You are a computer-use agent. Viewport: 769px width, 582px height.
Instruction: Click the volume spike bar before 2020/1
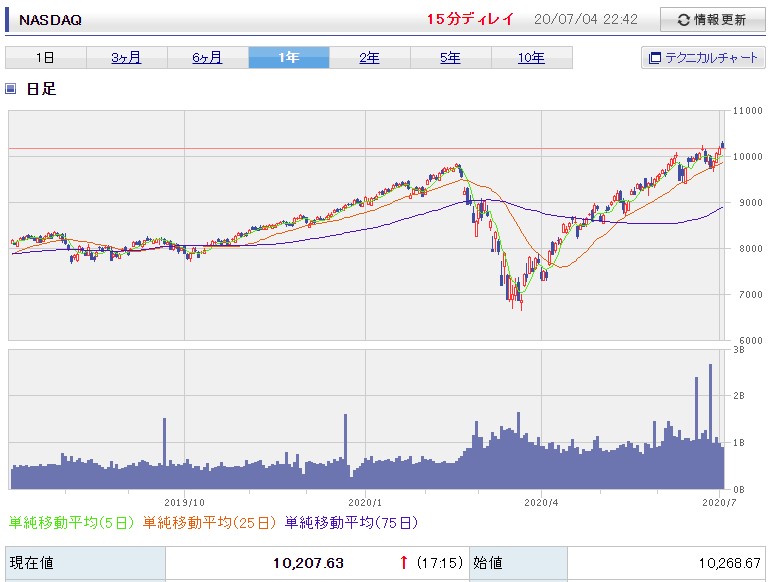click(346, 452)
